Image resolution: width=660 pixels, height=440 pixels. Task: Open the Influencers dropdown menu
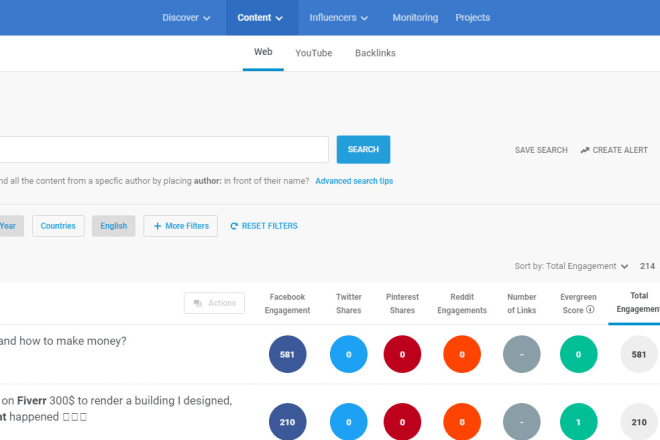339,18
